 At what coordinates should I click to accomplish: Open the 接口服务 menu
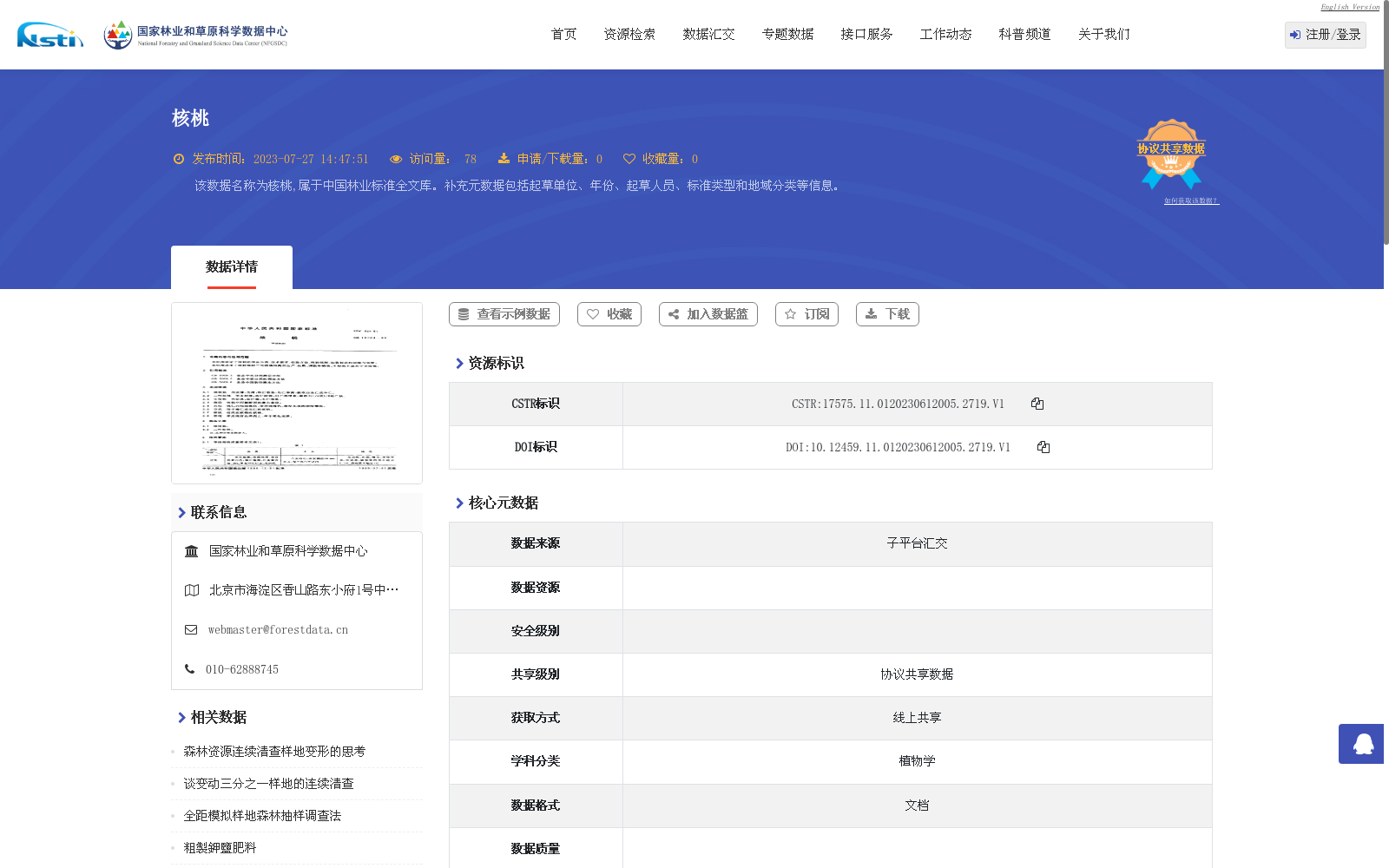866,35
